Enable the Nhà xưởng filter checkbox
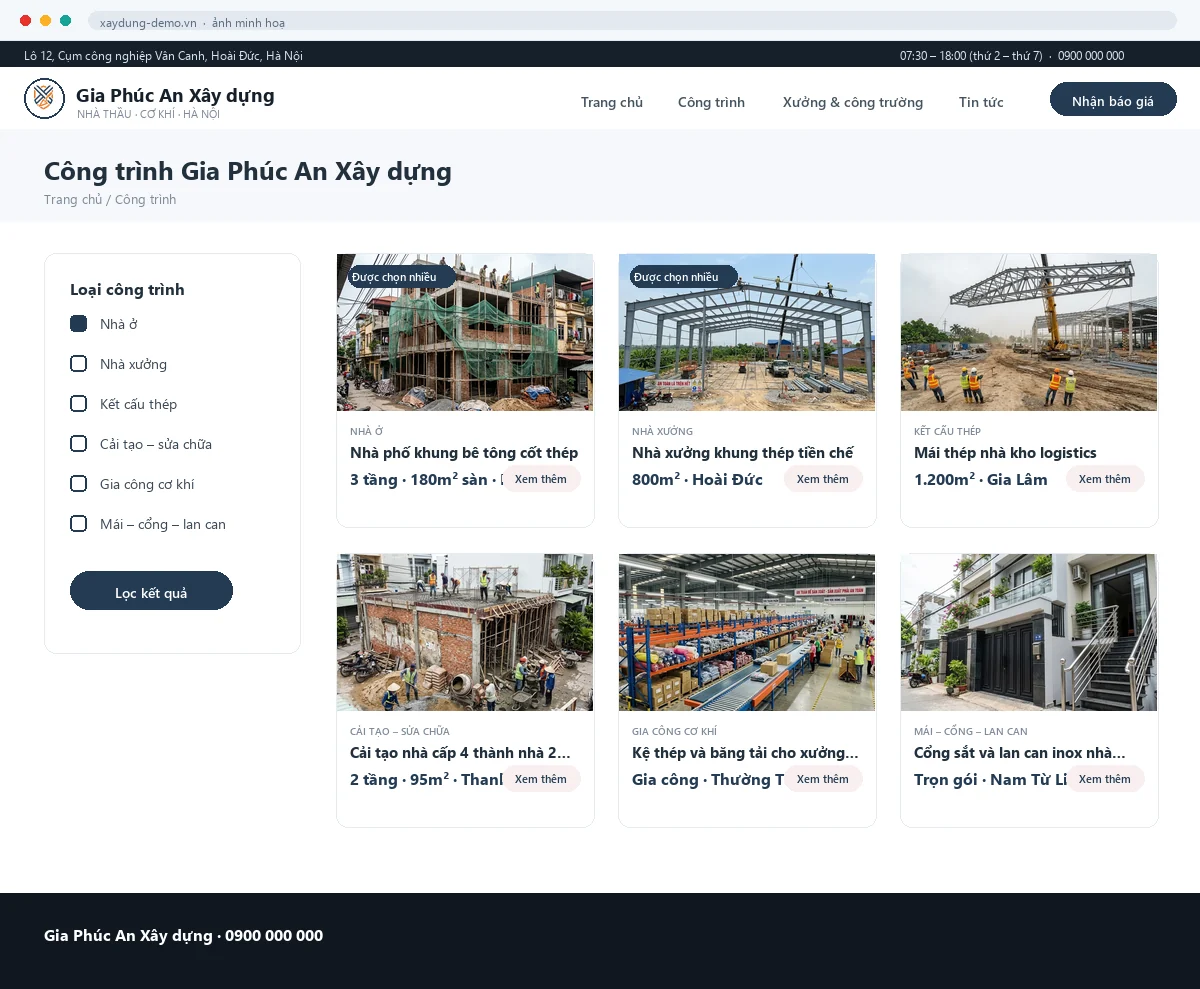Image resolution: width=1200 pixels, height=989 pixels. coord(79,364)
